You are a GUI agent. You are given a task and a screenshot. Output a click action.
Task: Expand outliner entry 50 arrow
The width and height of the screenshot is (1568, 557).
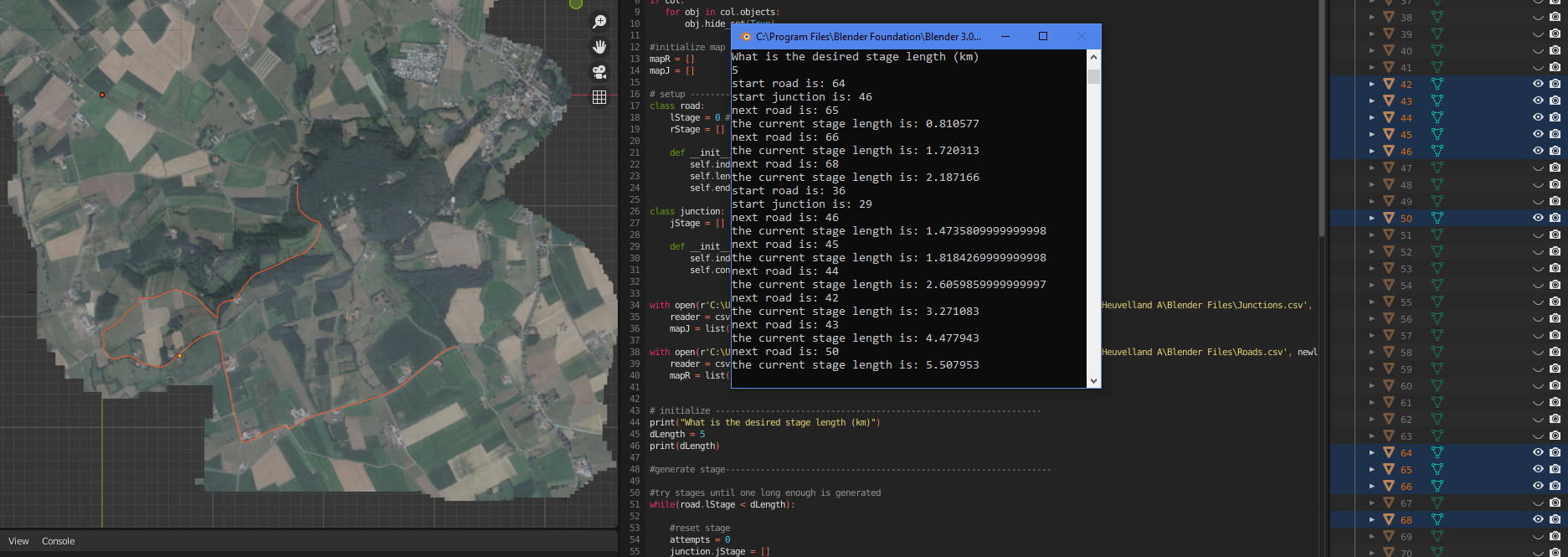(x=1371, y=218)
